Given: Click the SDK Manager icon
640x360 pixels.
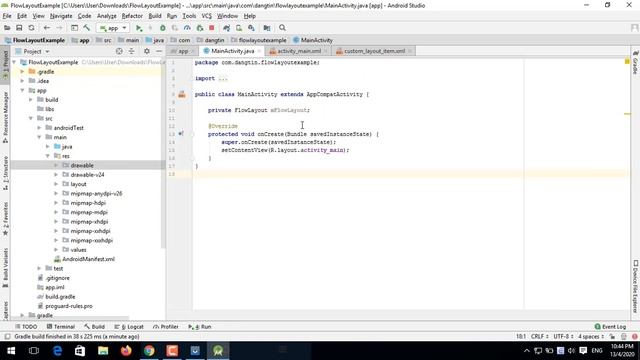Looking at the screenshot, I should click(251, 28).
